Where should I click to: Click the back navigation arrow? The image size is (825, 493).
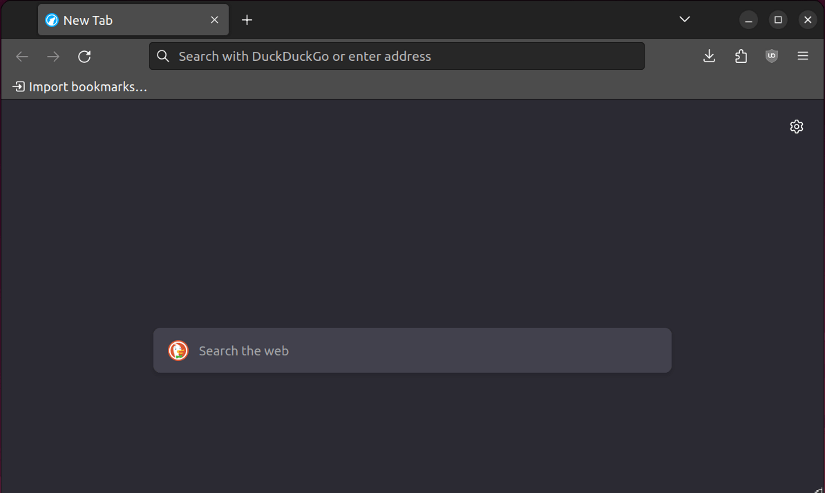tap(22, 56)
